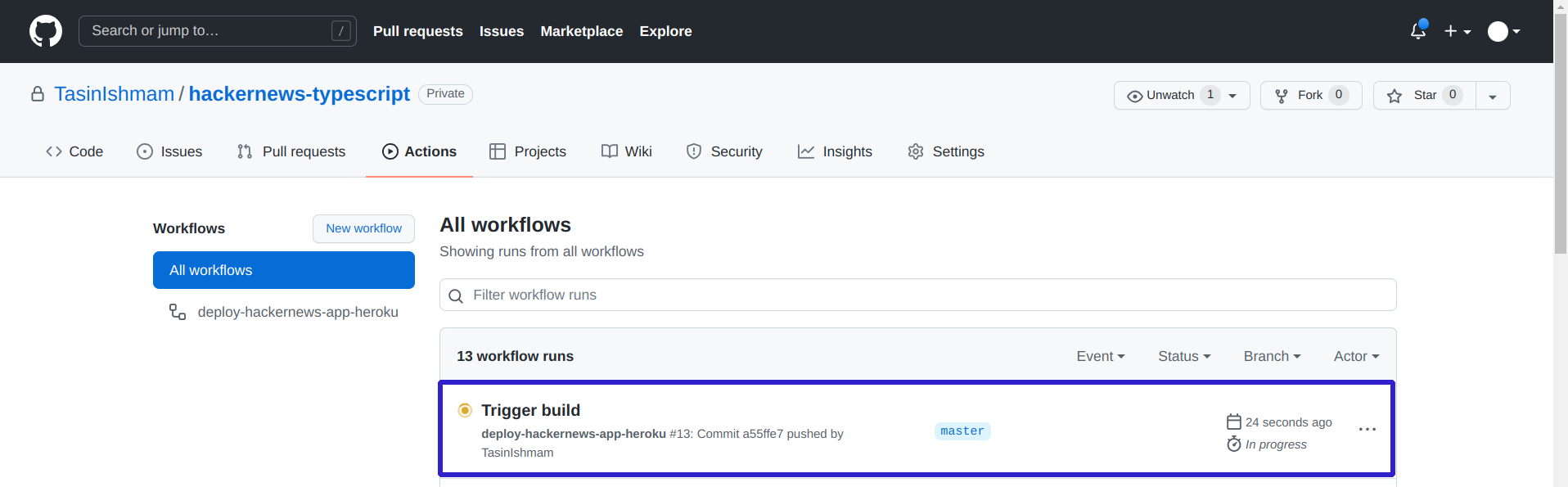Open the hackernews-typescript repository link

[300, 94]
